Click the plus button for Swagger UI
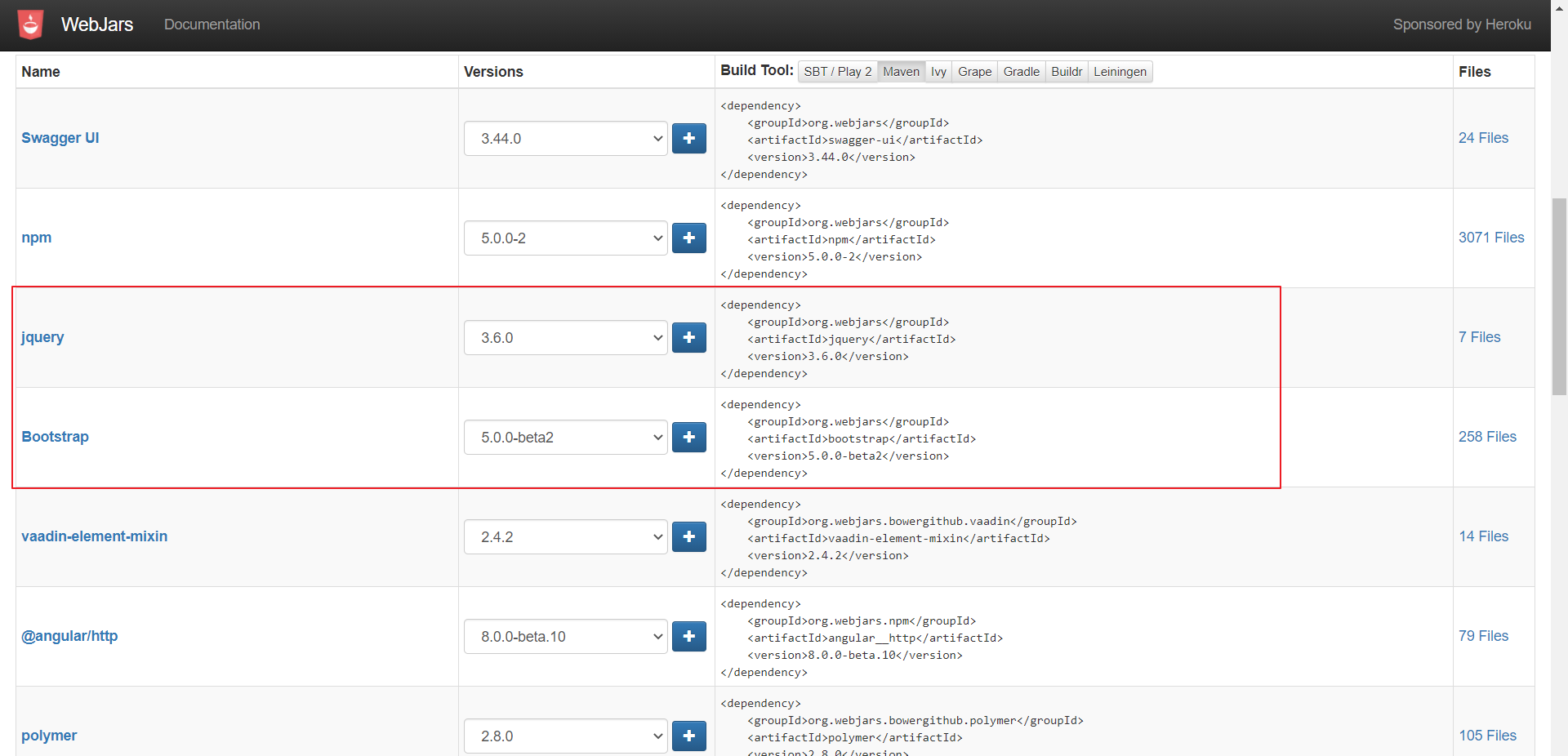Screen dimensions: 1568x756 689,139
